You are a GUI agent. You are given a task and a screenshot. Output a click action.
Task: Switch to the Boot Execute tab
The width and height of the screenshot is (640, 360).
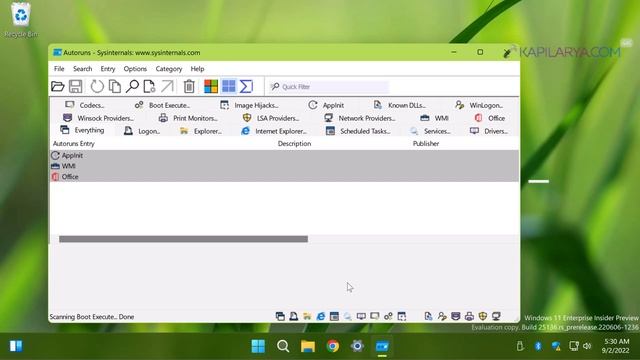pyautogui.click(x=162, y=105)
